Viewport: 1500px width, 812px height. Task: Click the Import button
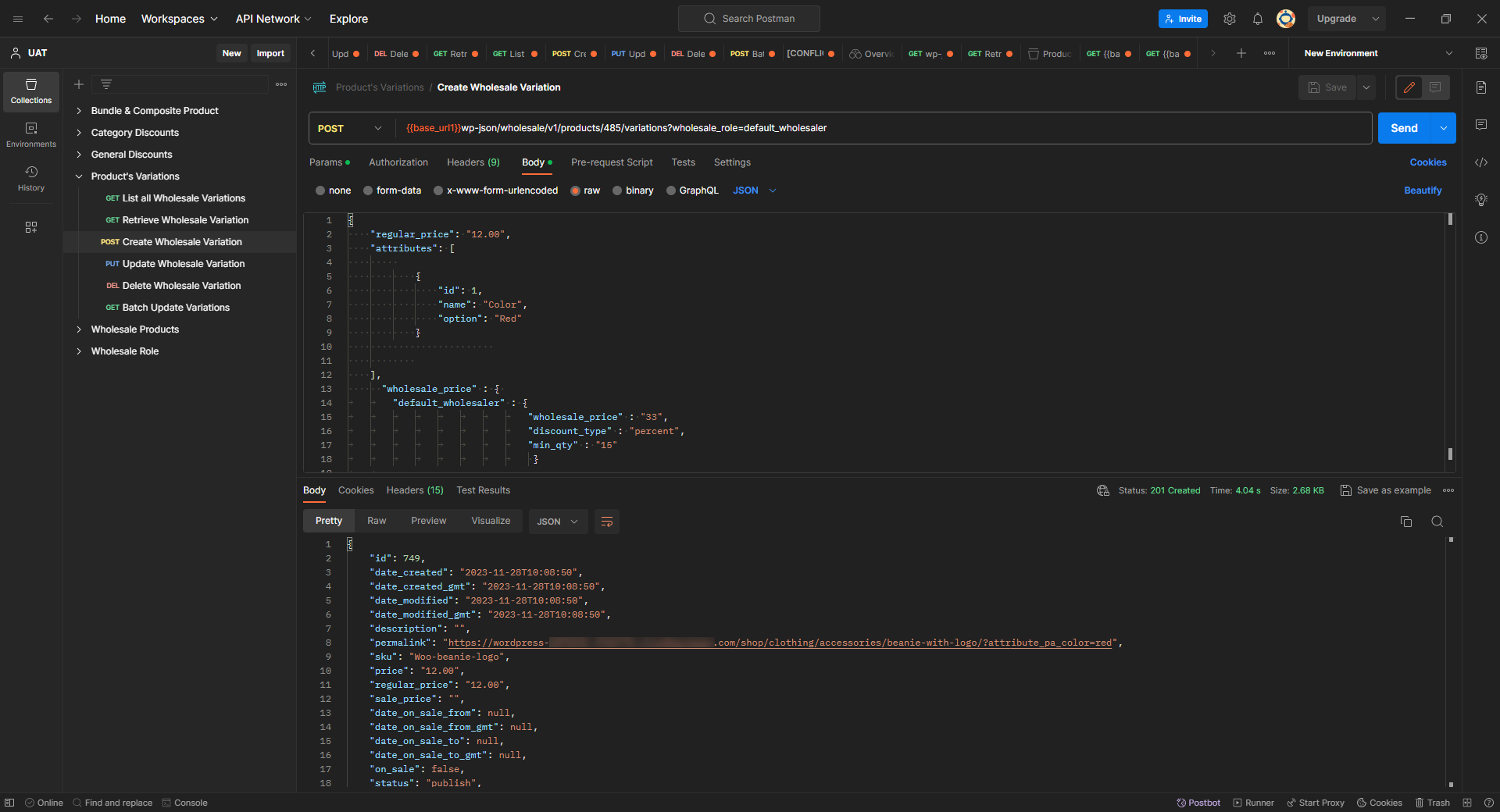[270, 53]
